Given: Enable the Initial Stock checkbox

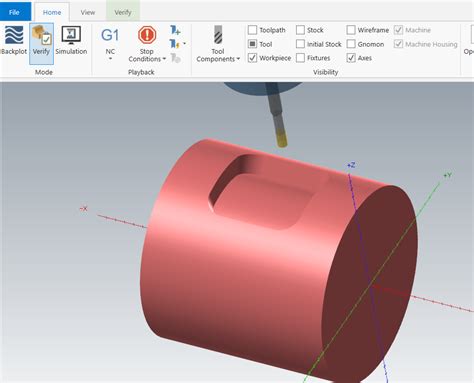Looking at the screenshot, I should [x=300, y=44].
